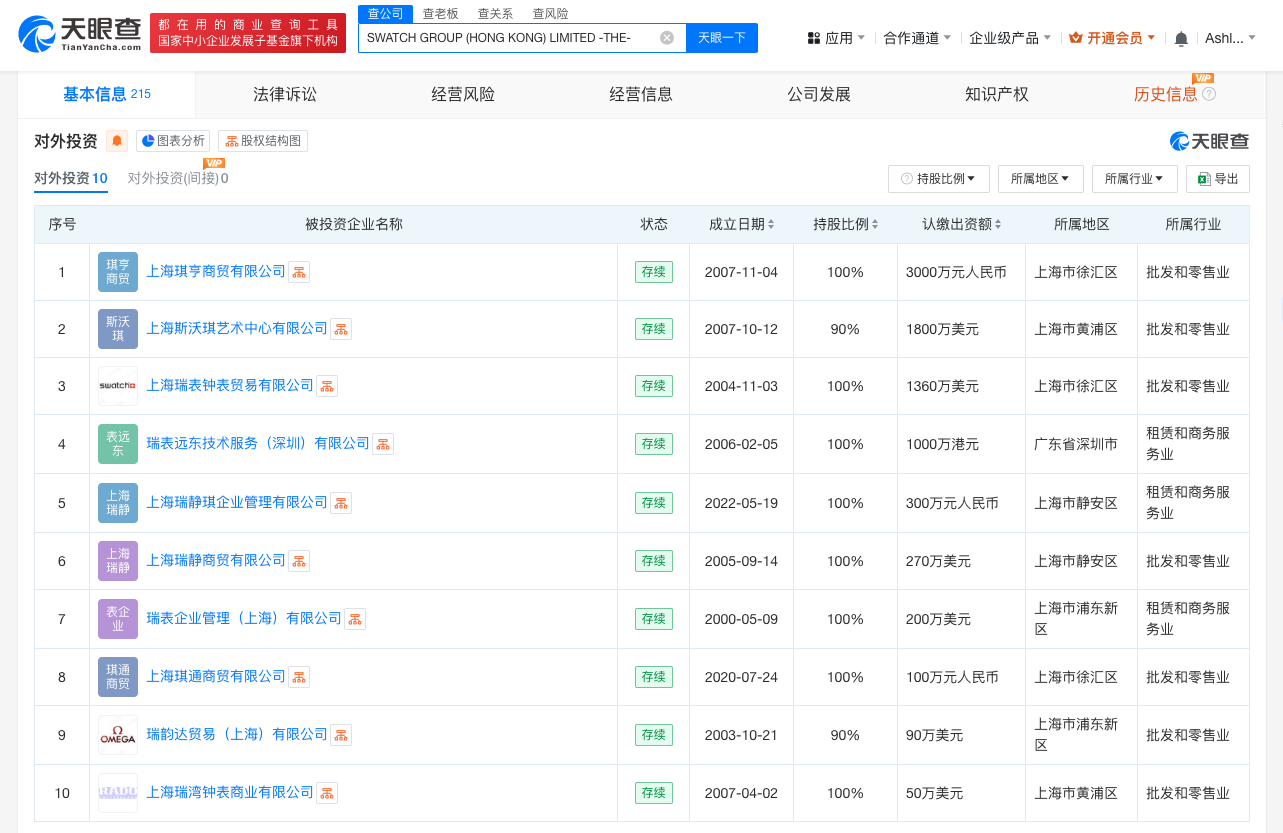The height and width of the screenshot is (833, 1283).
Task: Open the 上海瑞静商贸有限公司 company link
Action: 216,561
